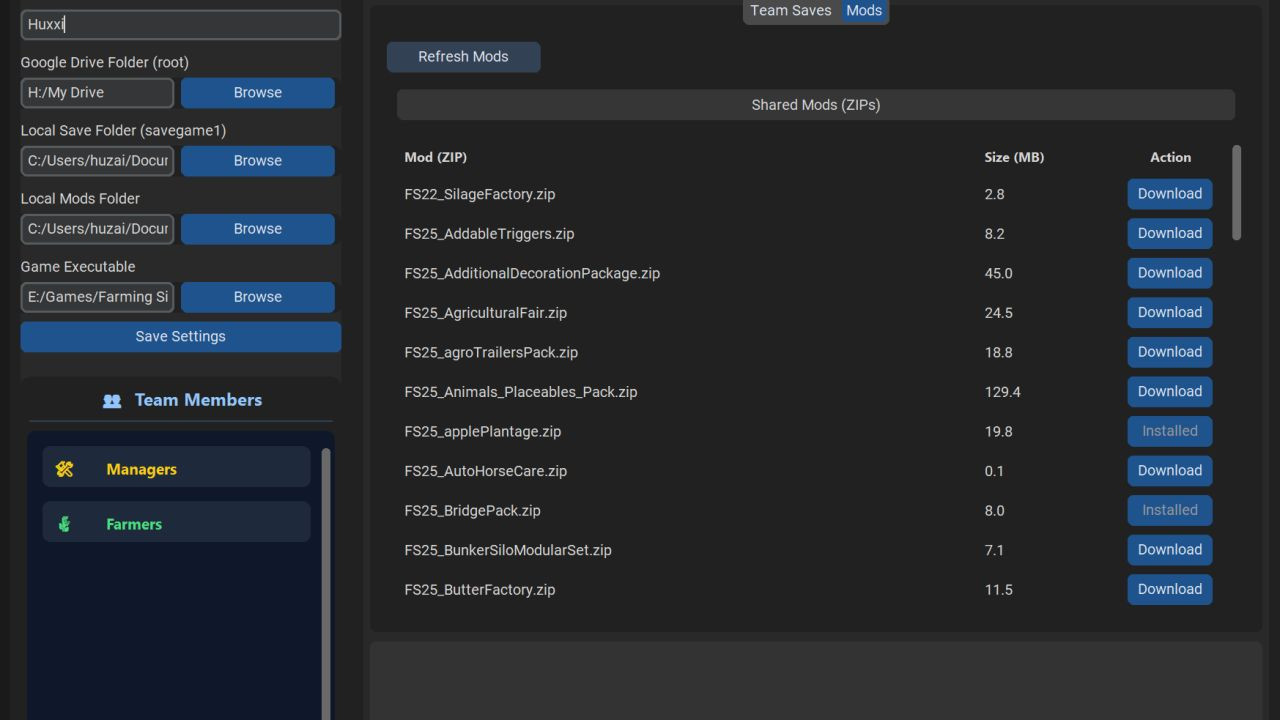Image resolution: width=1280 pixels, height=720 pixels.
Task: Click the crossed tools icon beside Managers
Action: tap(64, 468)
